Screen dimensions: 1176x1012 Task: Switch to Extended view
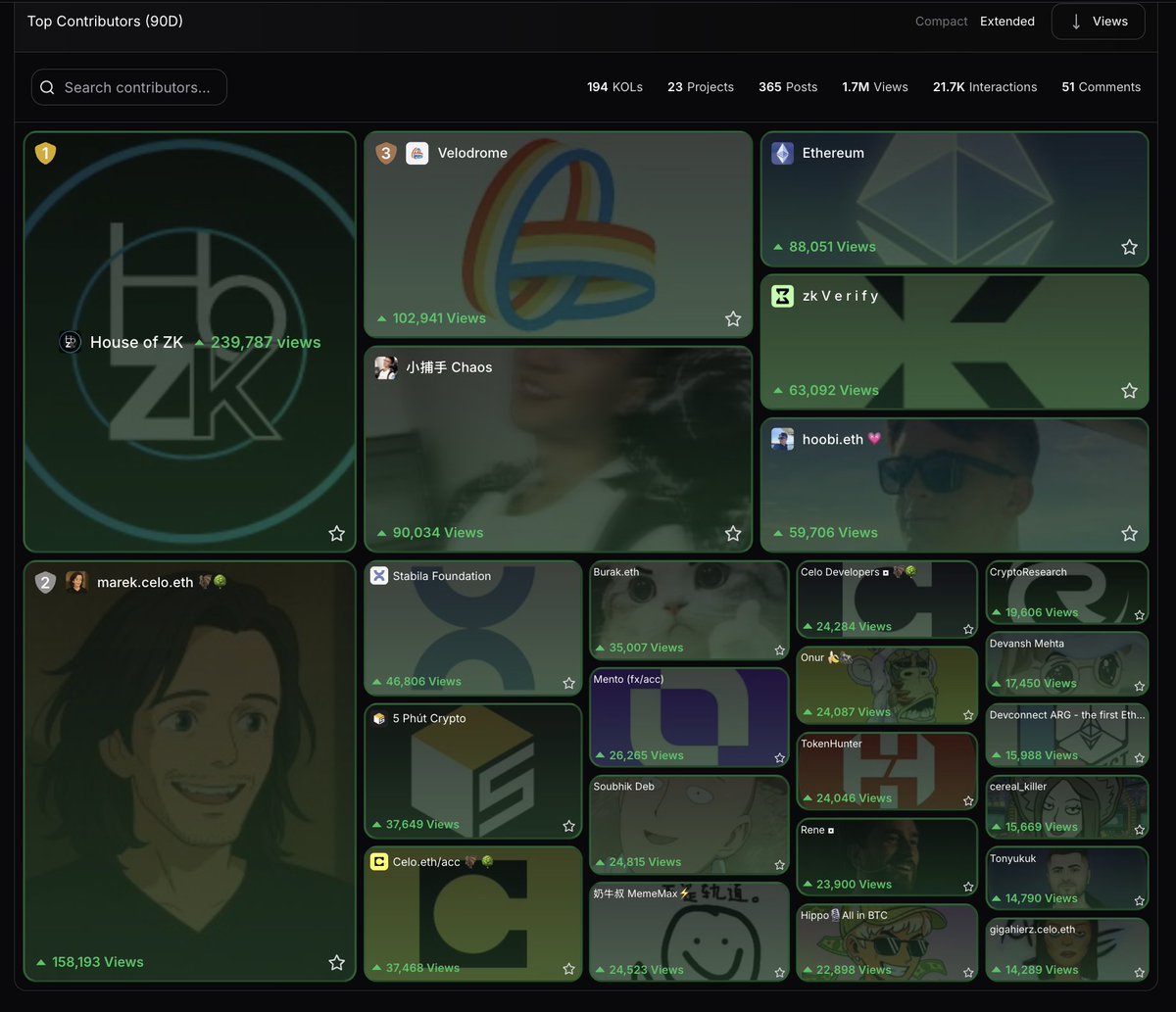(x=1007, y=22)
